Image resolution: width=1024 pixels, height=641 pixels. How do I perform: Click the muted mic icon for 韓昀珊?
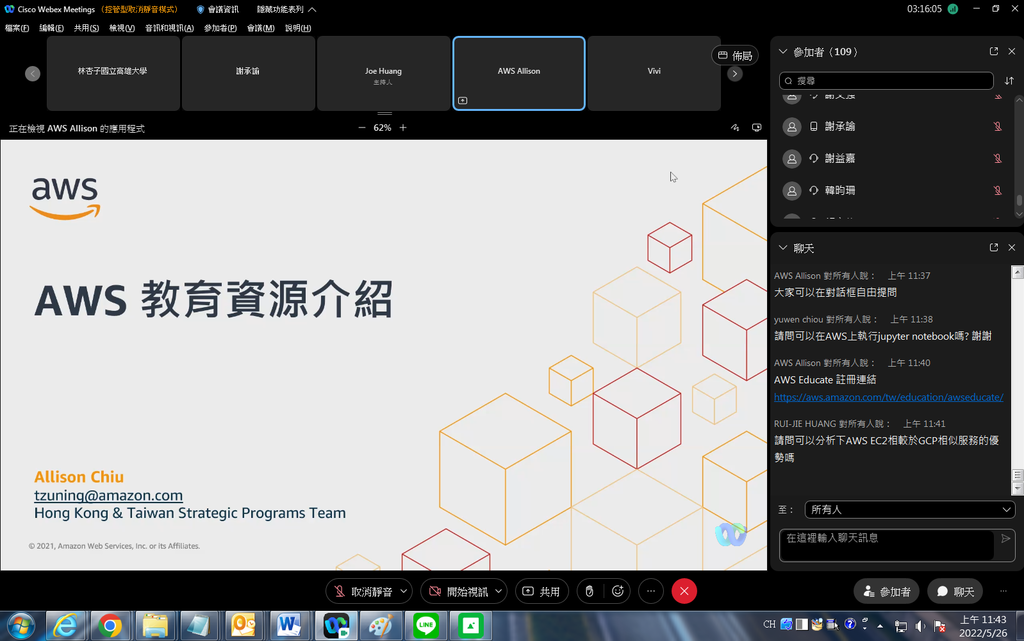(x=997, y=191)
